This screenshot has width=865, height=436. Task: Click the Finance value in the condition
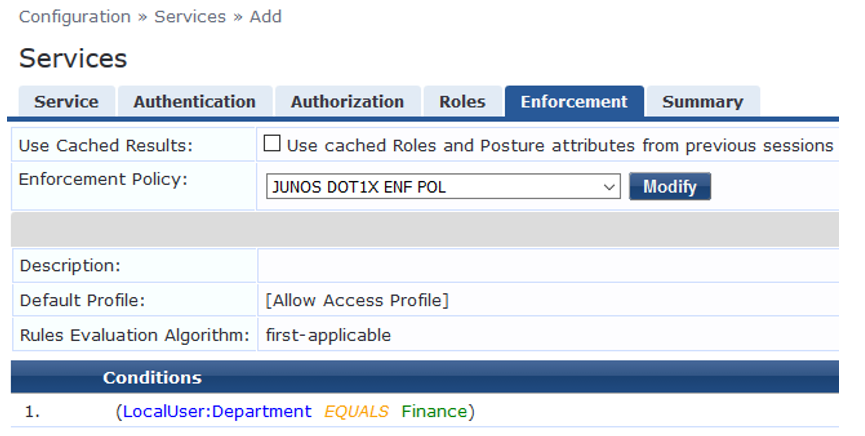coord(434,411)
